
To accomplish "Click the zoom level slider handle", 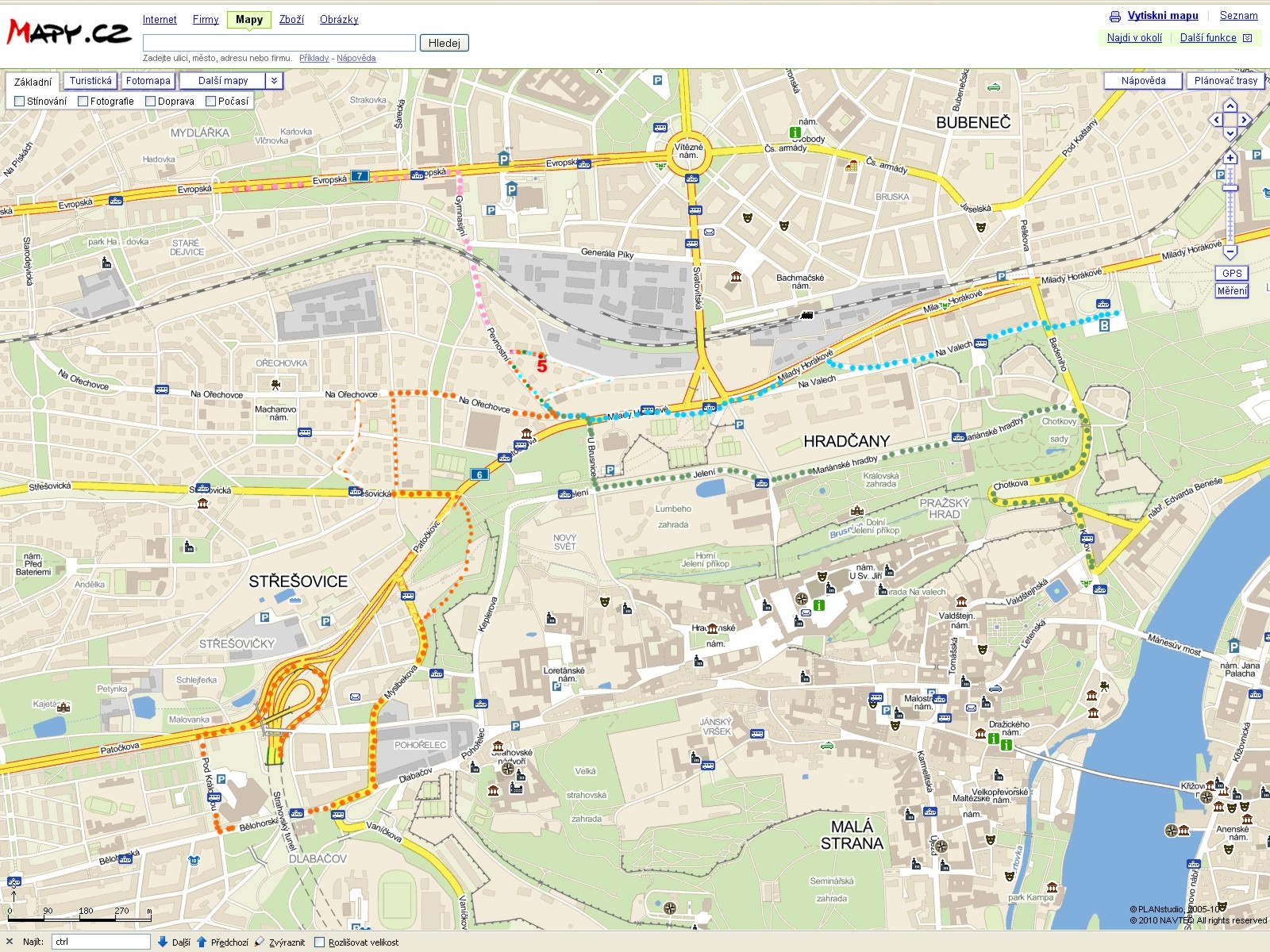I will click(1230, 188).
